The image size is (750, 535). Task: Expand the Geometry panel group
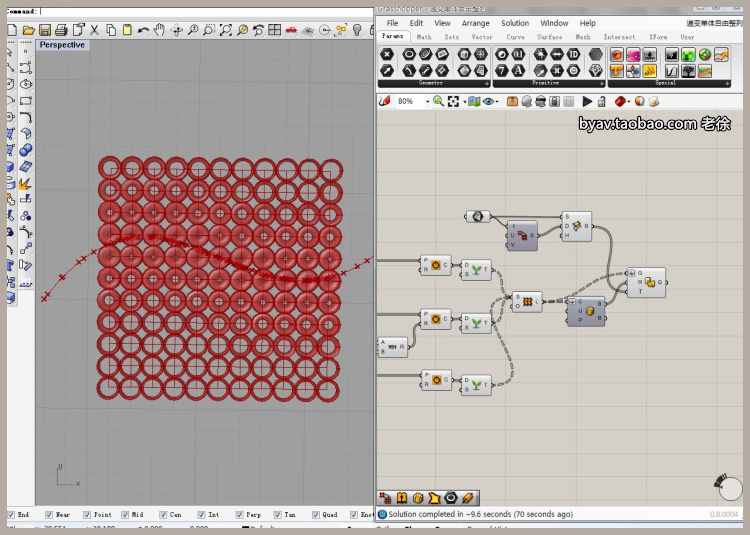487,84
